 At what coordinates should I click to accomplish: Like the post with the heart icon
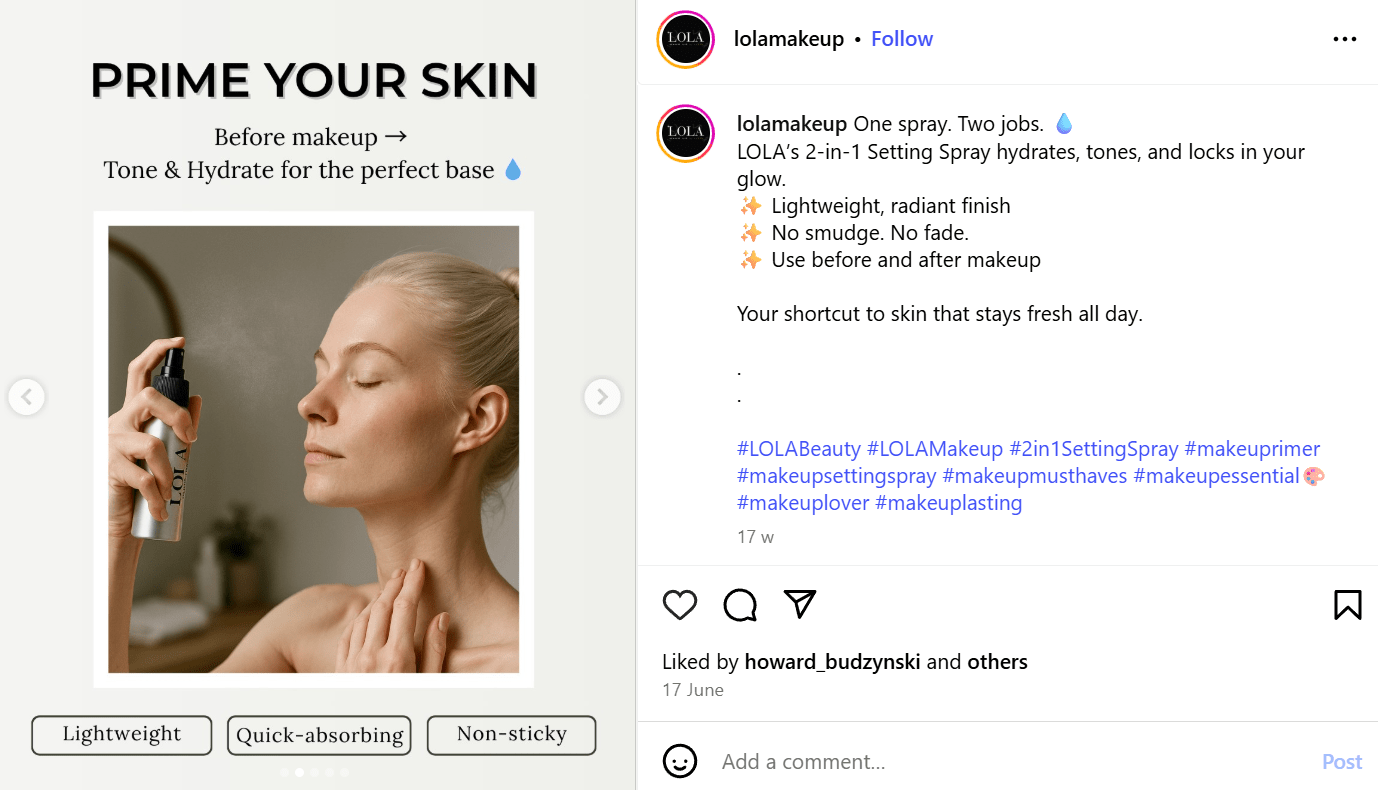[680, 604]
